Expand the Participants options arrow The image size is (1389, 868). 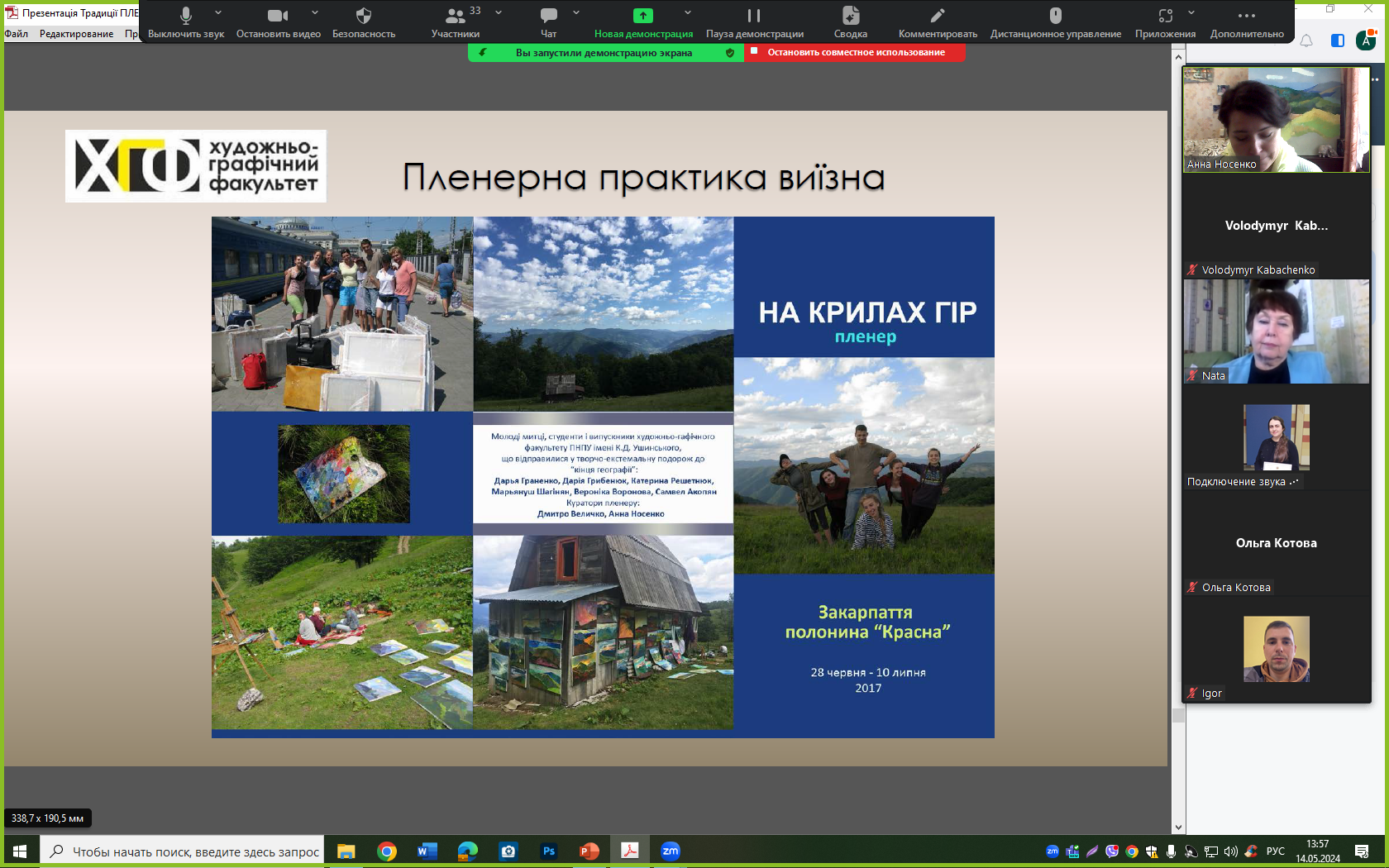(x=499, y=12)
